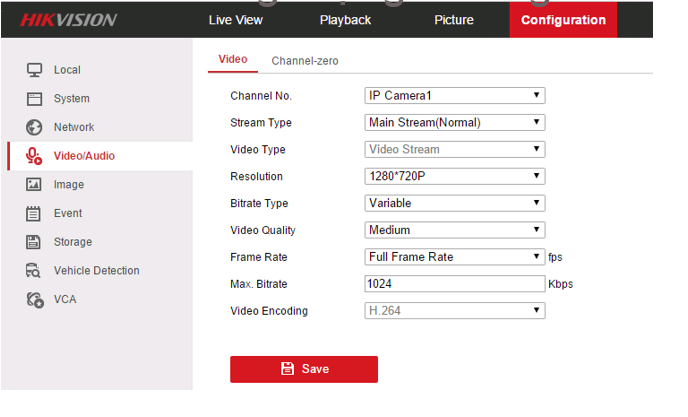688x417 pixels.
Task: Save the video settings
Action: click(304, 369)
